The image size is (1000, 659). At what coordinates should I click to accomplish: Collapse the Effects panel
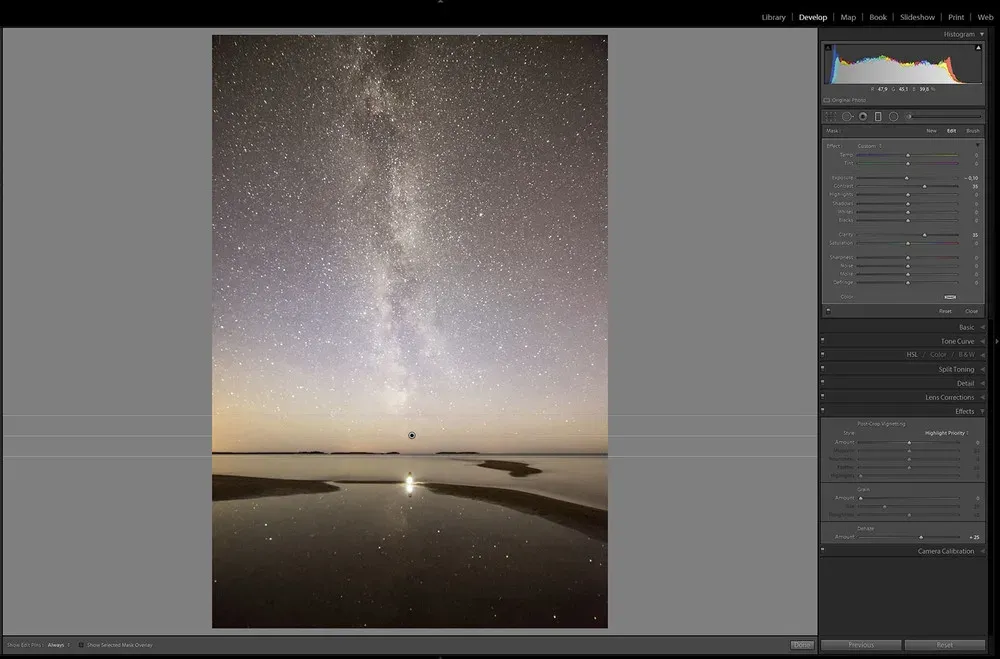click(x=982, y=411)
